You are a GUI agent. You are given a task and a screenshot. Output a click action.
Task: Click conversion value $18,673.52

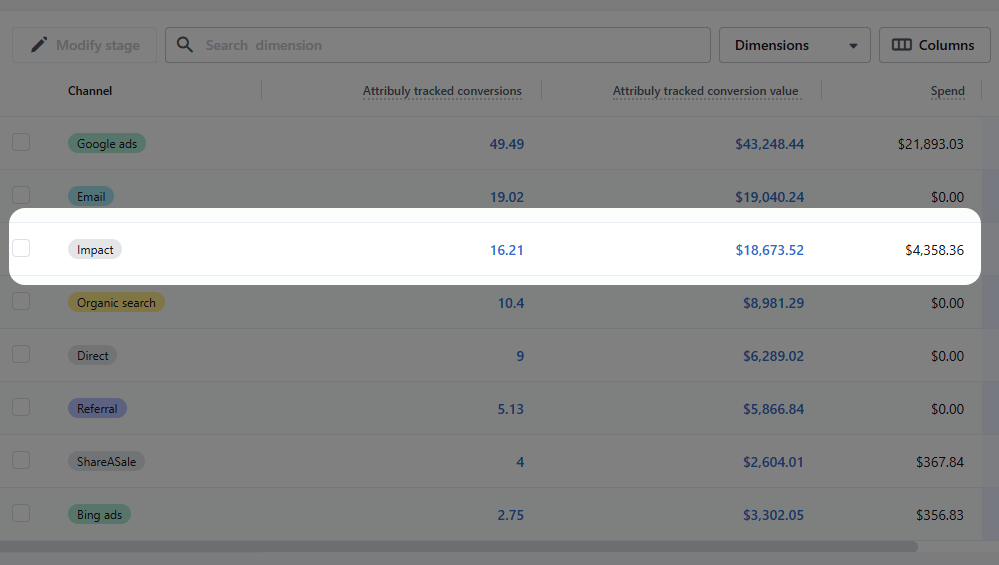tap(770, 250)
